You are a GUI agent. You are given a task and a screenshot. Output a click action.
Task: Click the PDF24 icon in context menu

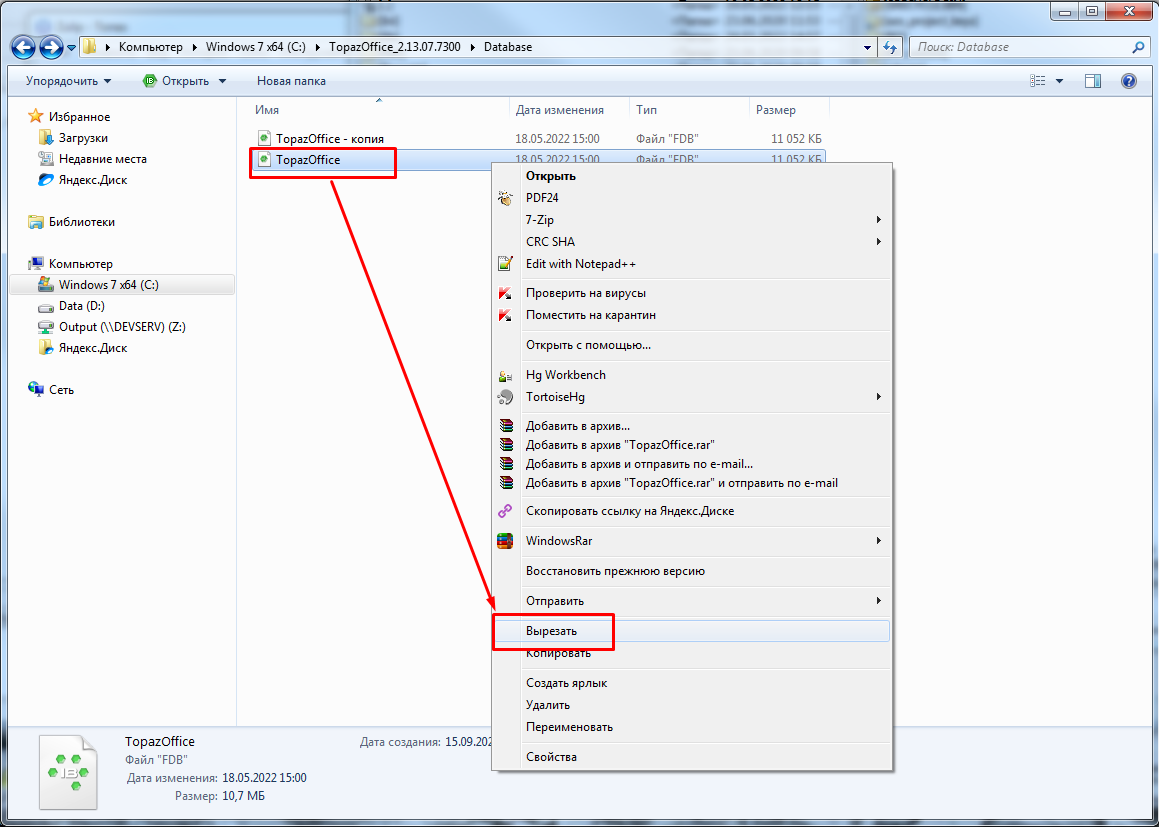[x=506, y=198]
